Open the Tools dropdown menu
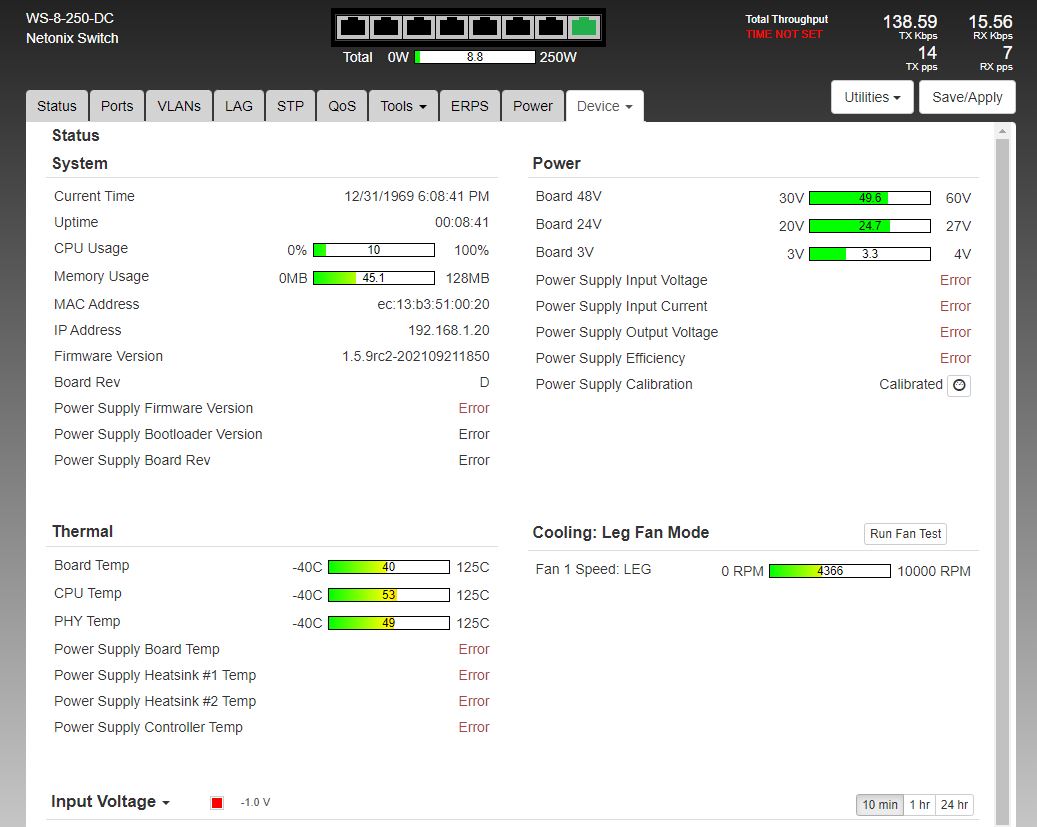The height and width of the screenshot is (827, 1037). click(x=404, y=106)
